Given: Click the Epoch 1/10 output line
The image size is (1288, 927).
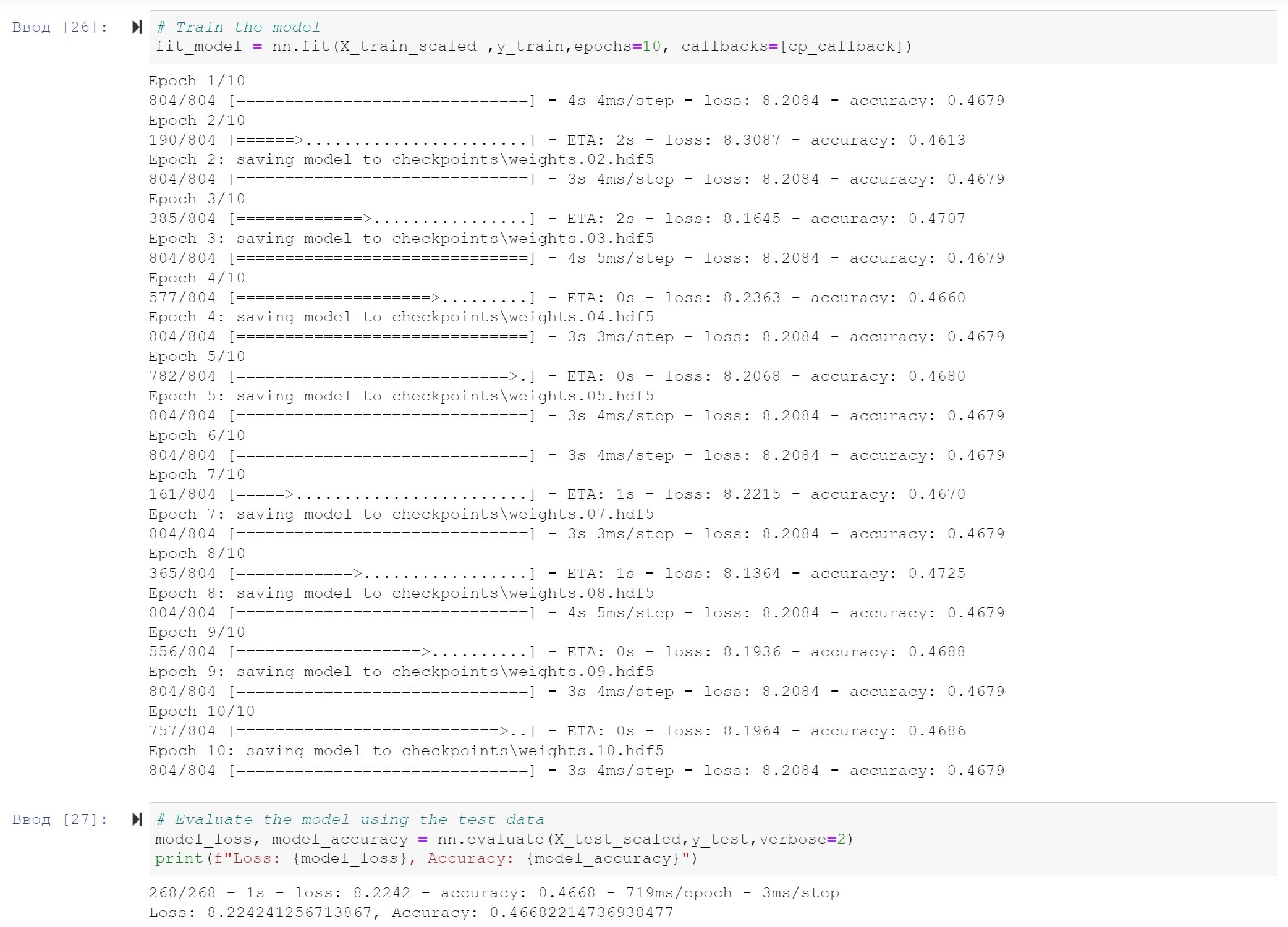Looking at the screenshot, I should 196,80.
